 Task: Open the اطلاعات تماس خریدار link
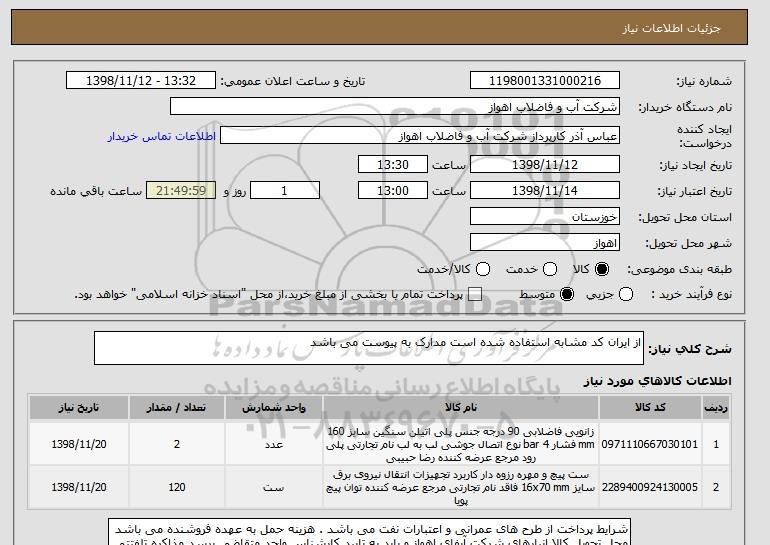tap(162, 136)
